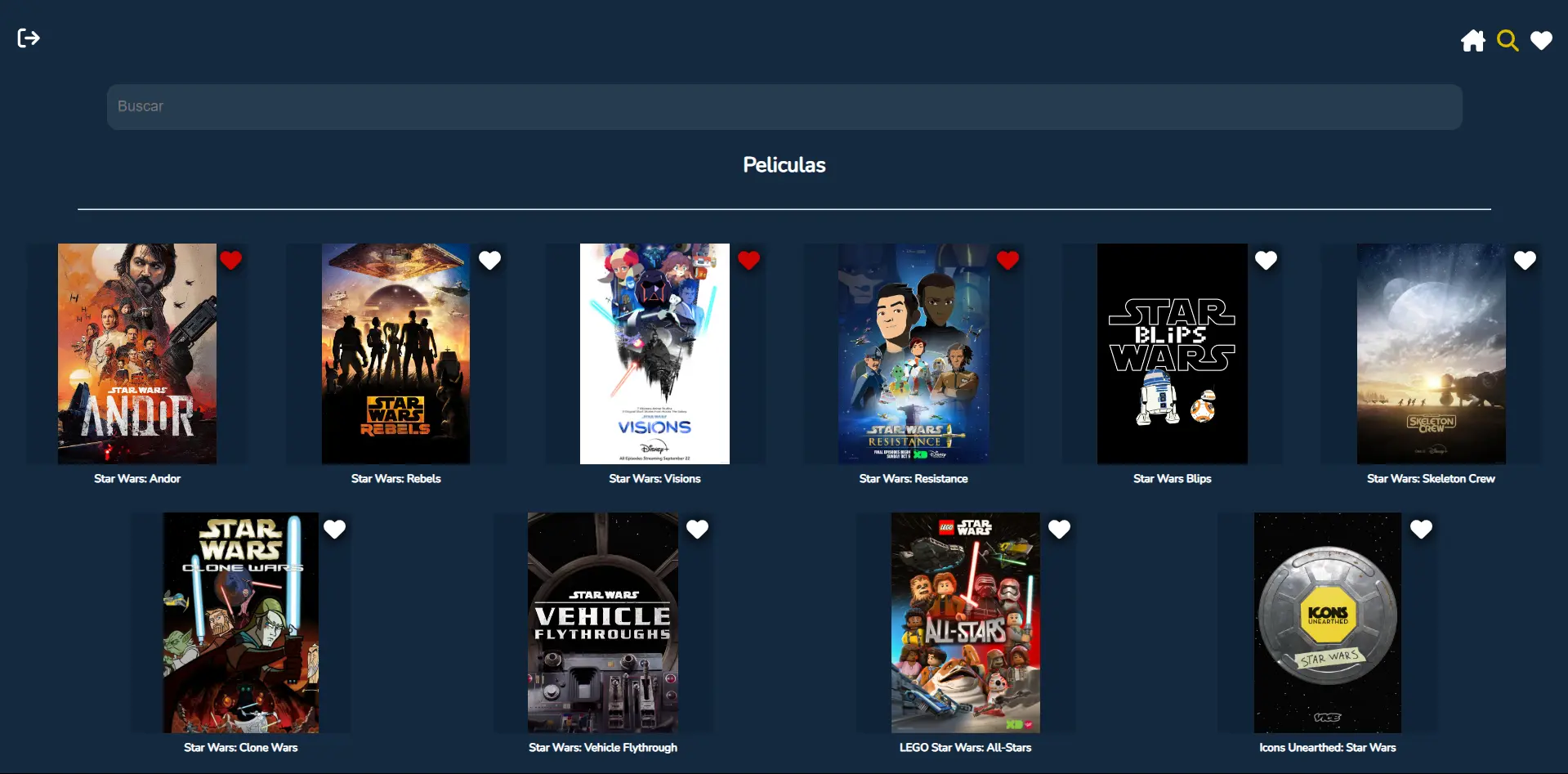
Task: Unfavorite Star Wars: Andor with red heart
Action: (231, 260)
